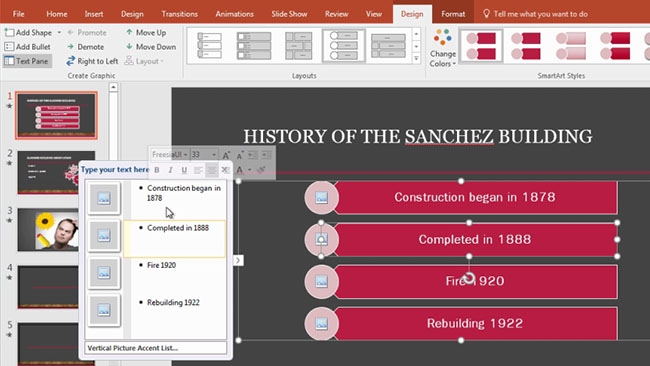650x366 pixels.
Task: Toggle the Text Pane button
Action: click(27, 61)
